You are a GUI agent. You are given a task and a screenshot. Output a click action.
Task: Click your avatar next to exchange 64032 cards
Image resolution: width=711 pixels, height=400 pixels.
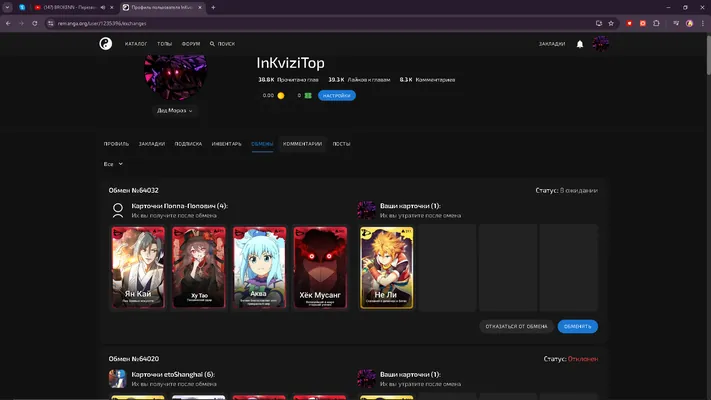(x=366, y=210)
